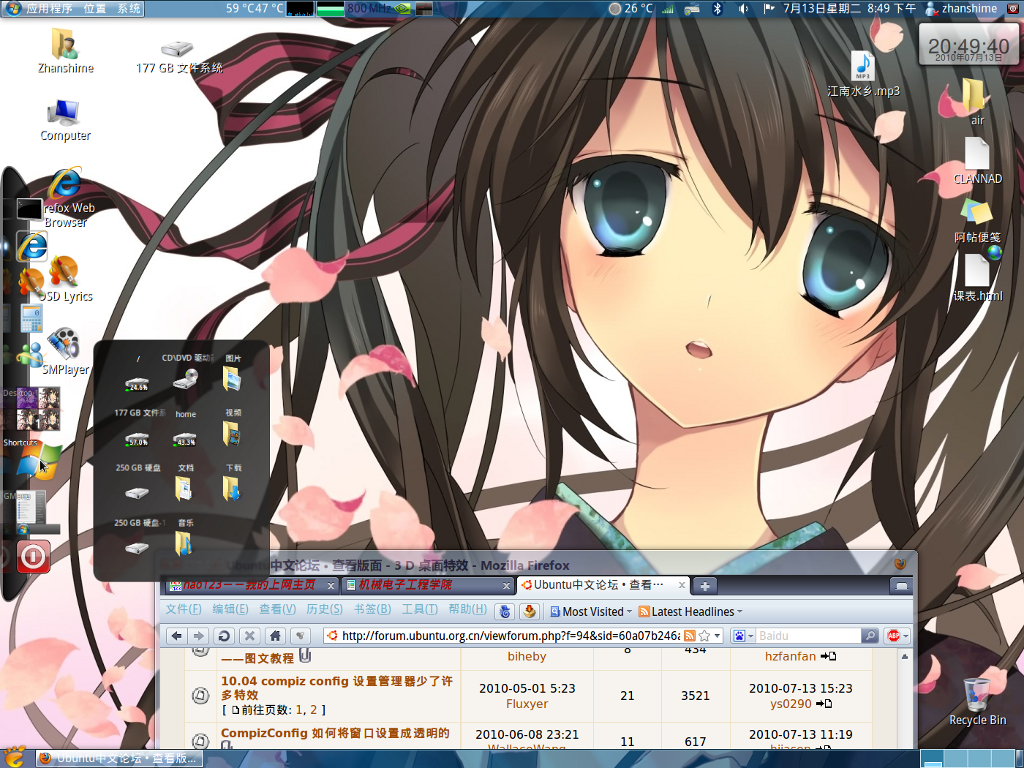Switch to 机械电子工程学院 tab

tap(428, 585)
